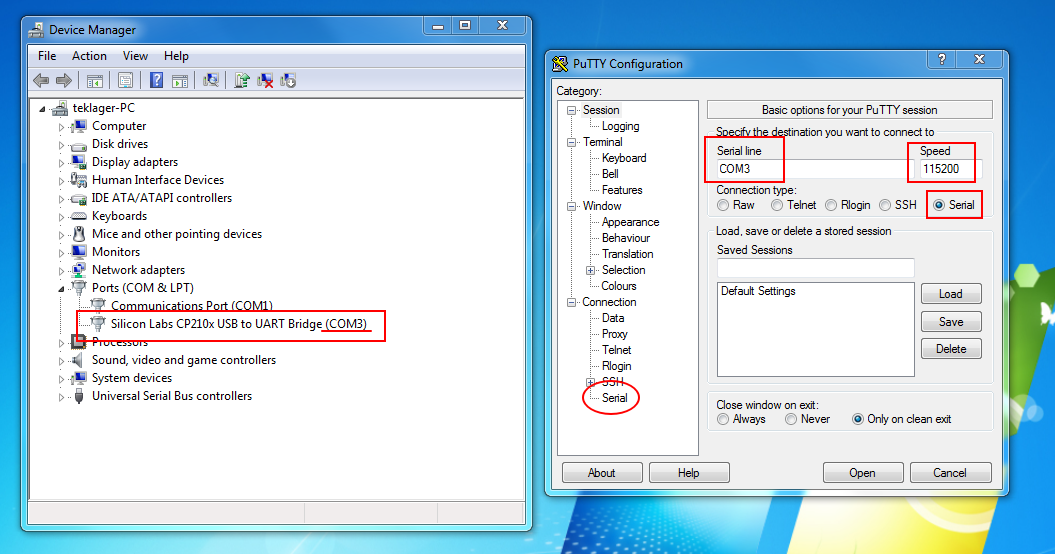Open Properties via the toolbar icon
The image size is (1055, 554).
click(125, 81)
